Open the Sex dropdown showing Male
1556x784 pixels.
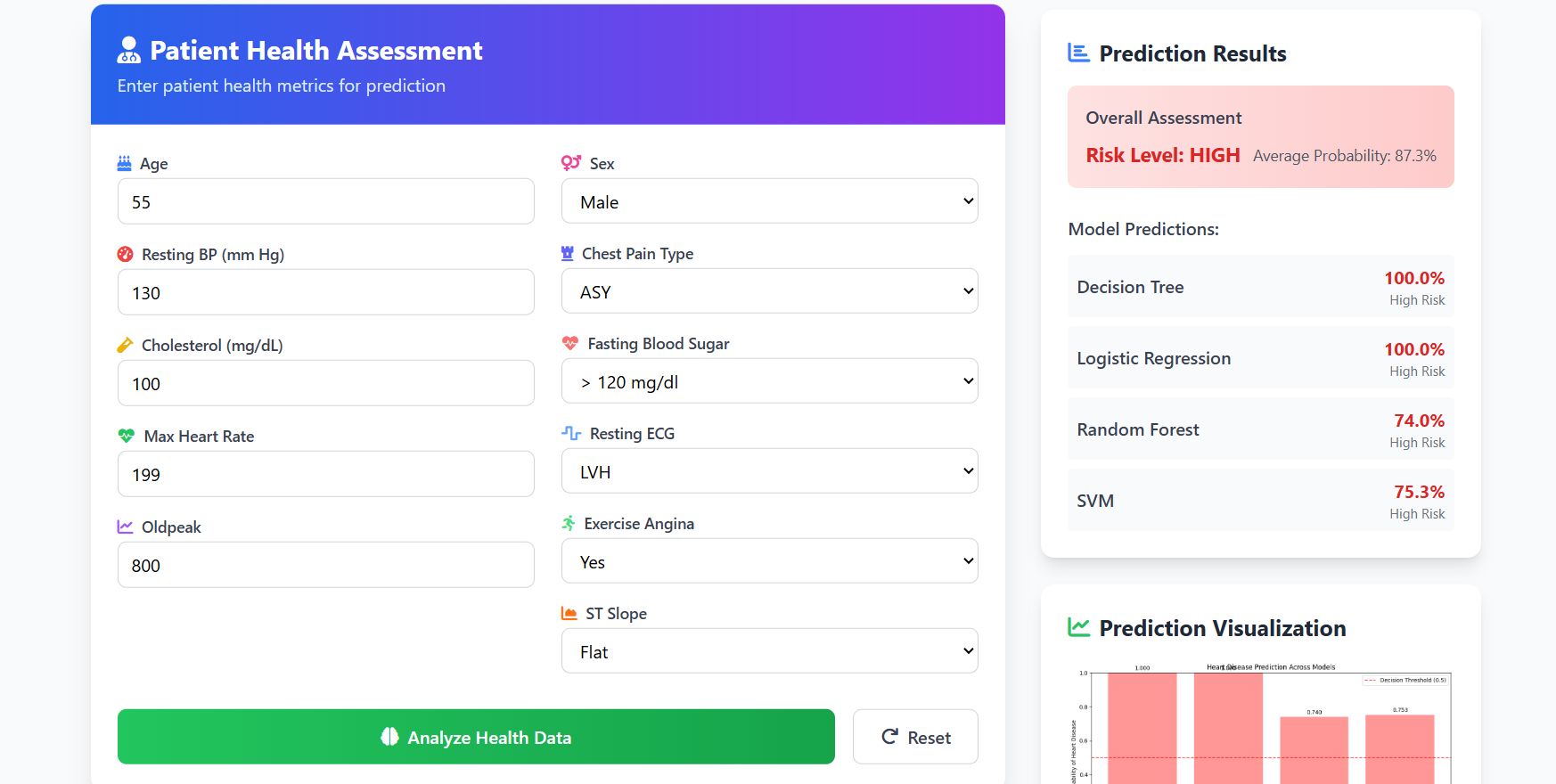tap(769, 201)
